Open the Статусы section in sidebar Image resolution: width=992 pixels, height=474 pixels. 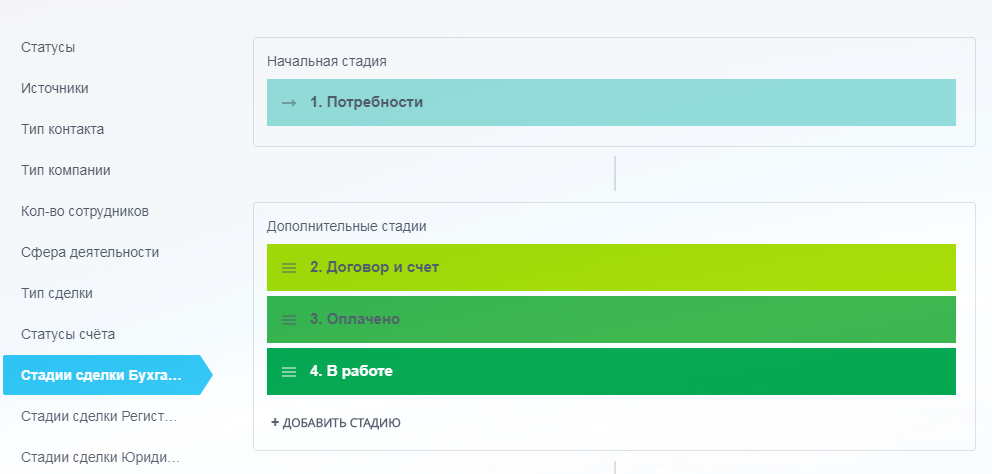point(48,47)
